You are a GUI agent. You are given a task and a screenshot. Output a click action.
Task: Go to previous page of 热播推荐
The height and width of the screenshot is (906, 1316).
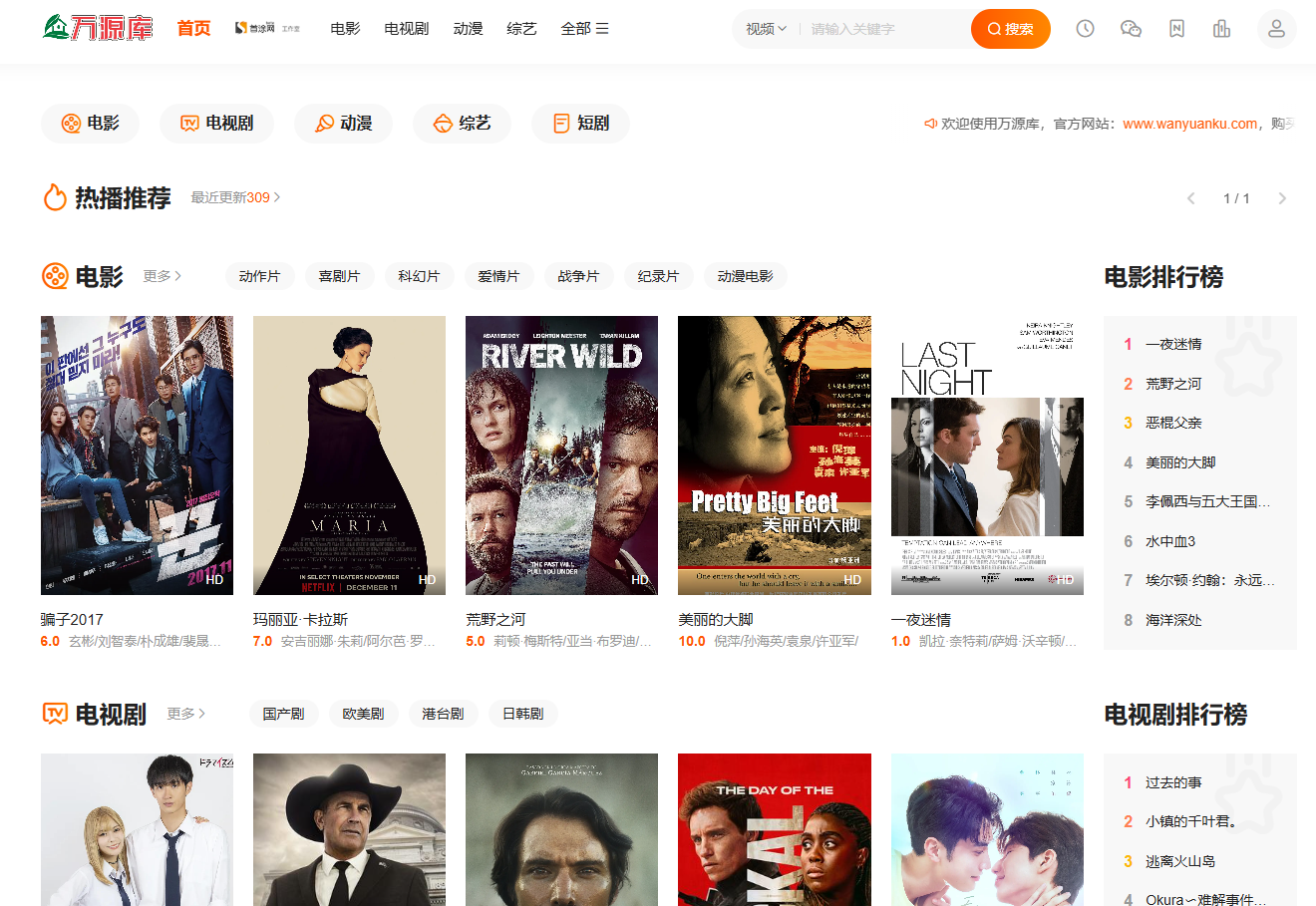pyautogui.click(x=1190, y=198)
